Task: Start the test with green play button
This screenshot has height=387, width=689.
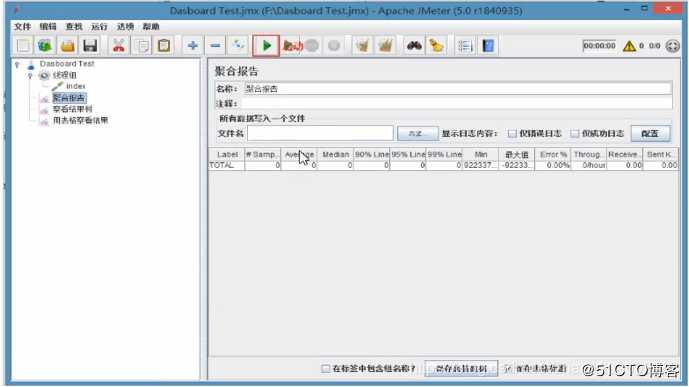Action: pyautogui.click(x=266, y=46)
